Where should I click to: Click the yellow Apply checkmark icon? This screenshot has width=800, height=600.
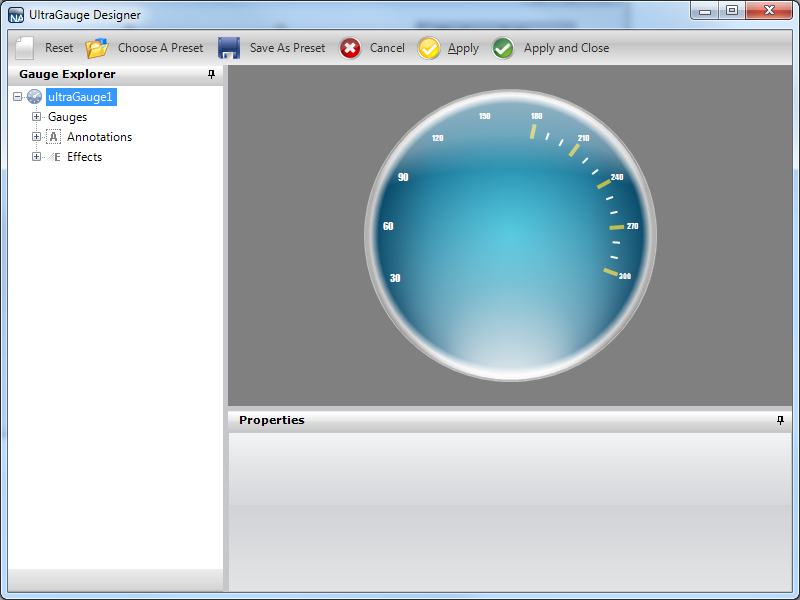[x=429, y=48]
